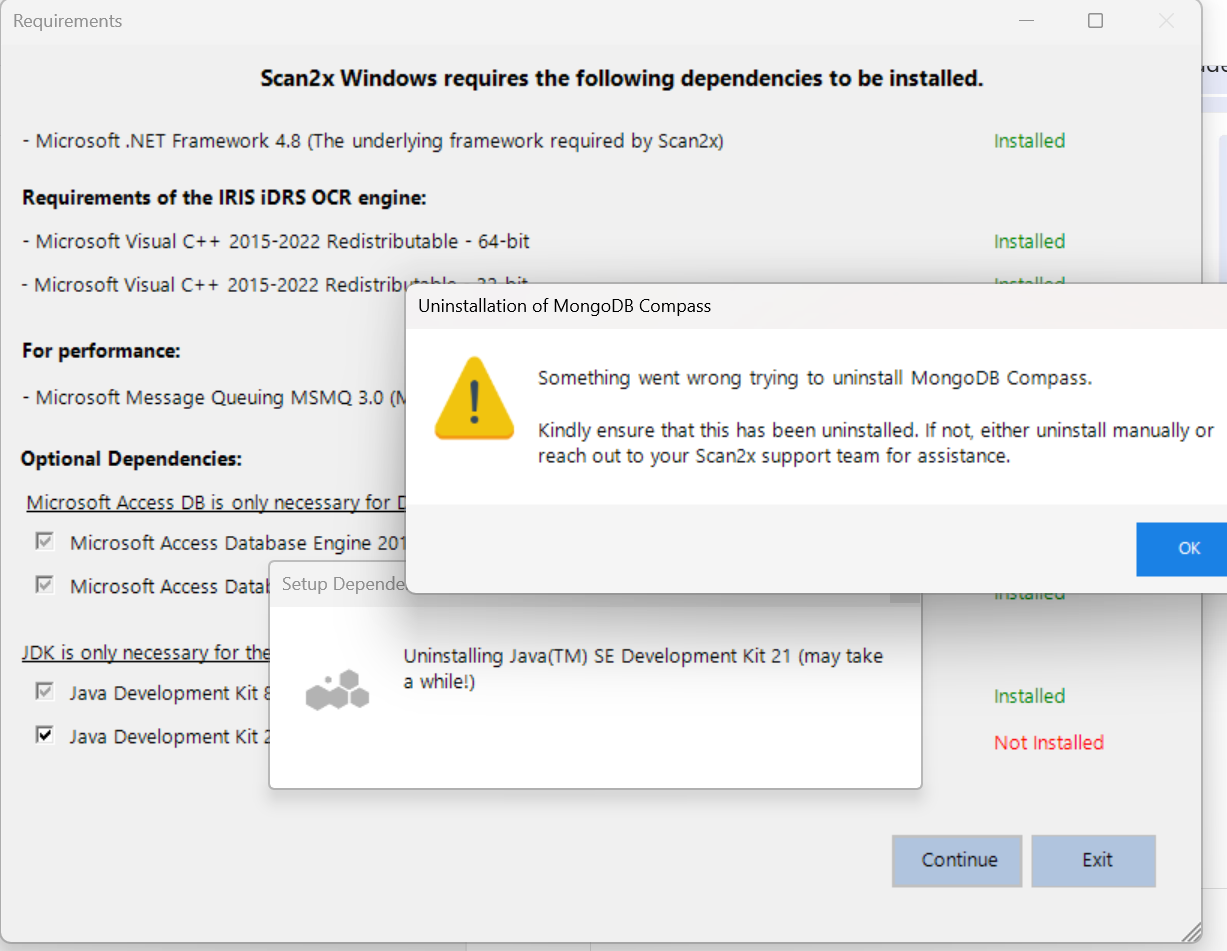
Task: Toggle the Java Development Kit 8 checkbox
Action: [x=44, y=692]
